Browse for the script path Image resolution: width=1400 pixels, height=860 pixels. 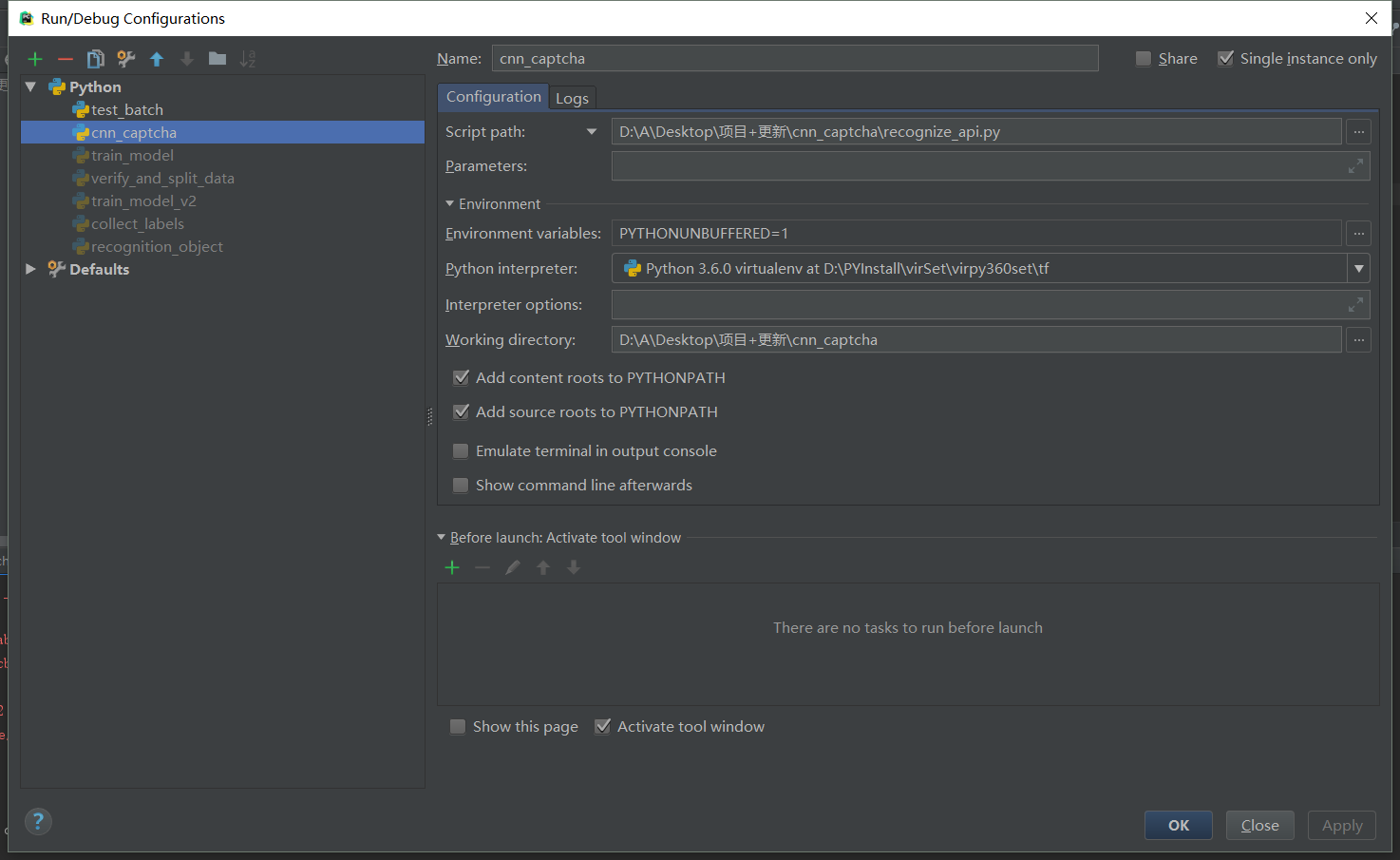tap(1359, 132)
